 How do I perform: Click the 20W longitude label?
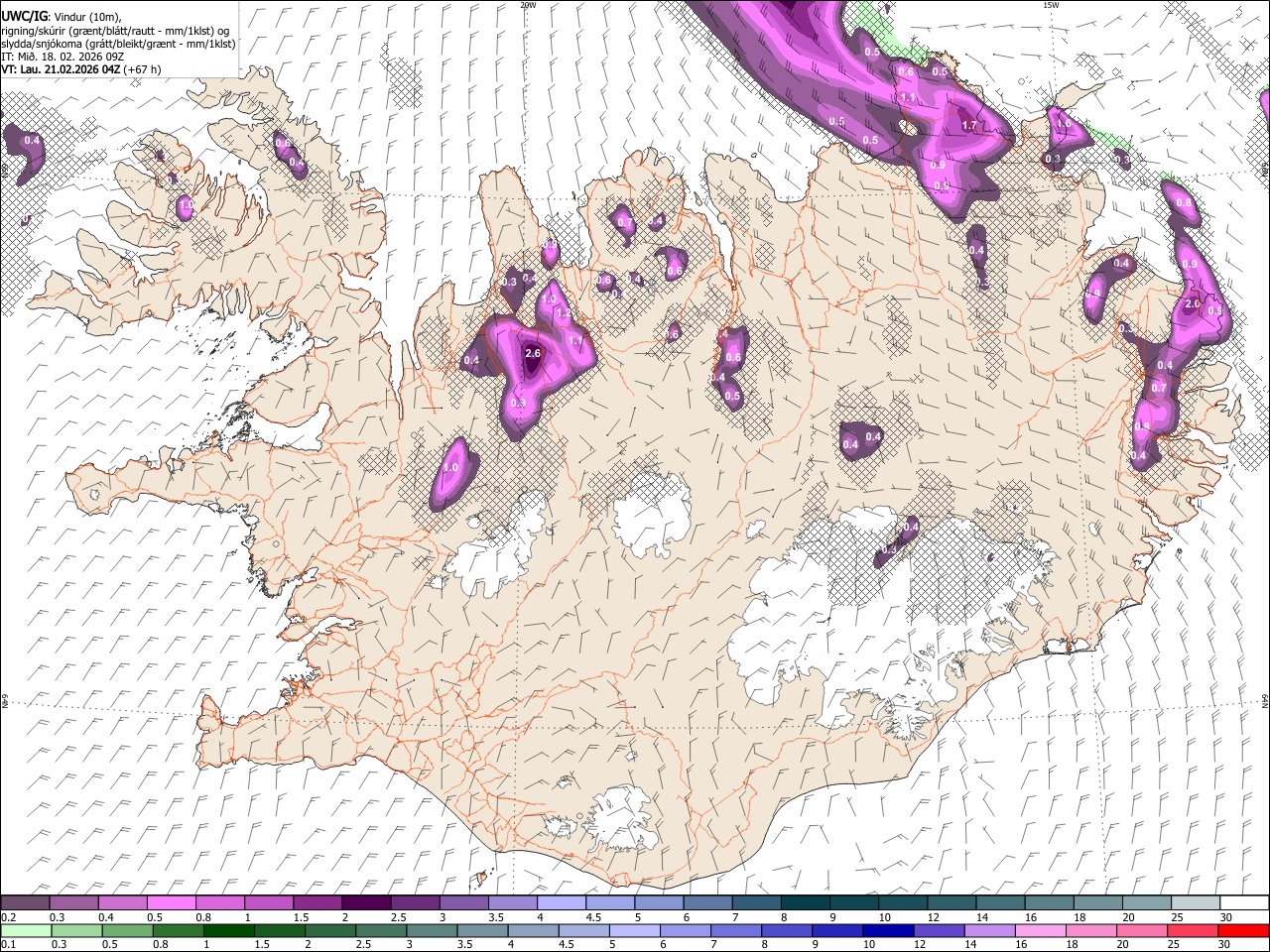[x=528, y=5]
